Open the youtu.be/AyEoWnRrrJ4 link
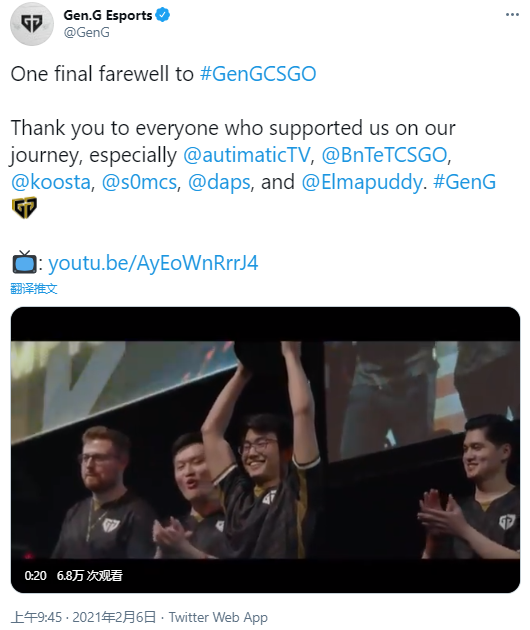Image resolution: width=530 pixels, height=630 pixels. pos(153,263)
